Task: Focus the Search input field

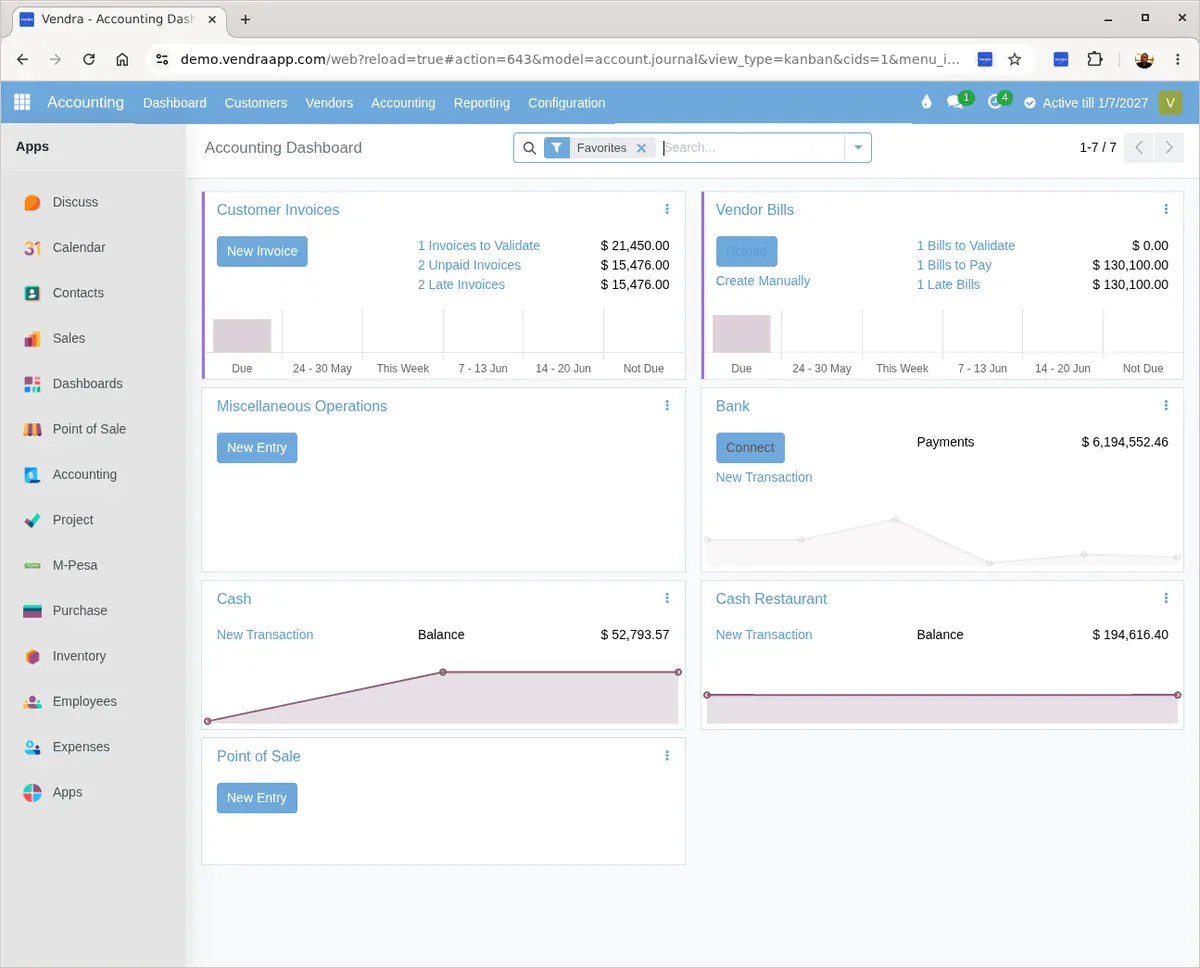Action: pyautogui.click(x=752, y=148)
